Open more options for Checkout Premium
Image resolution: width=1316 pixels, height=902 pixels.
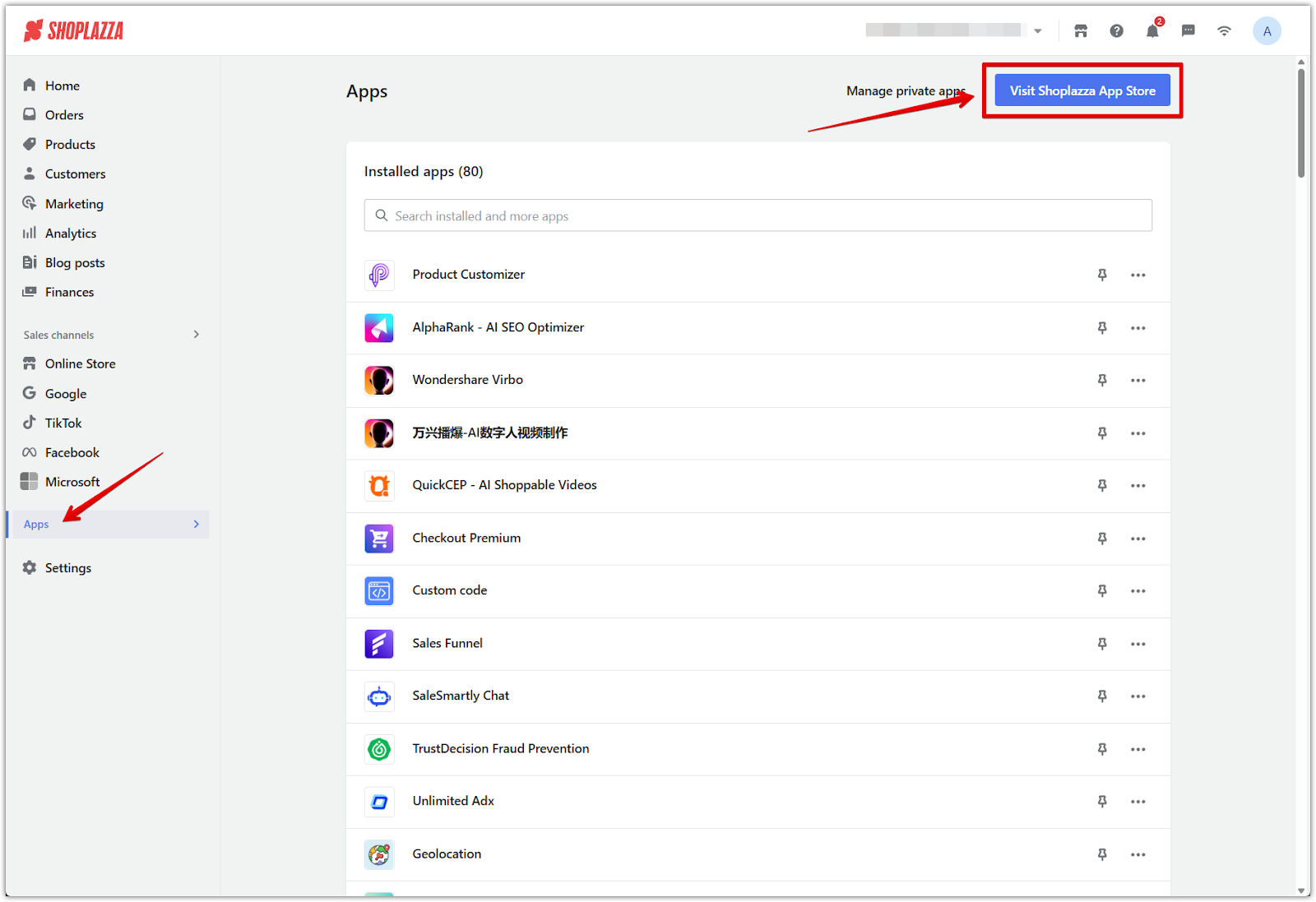1138,539
